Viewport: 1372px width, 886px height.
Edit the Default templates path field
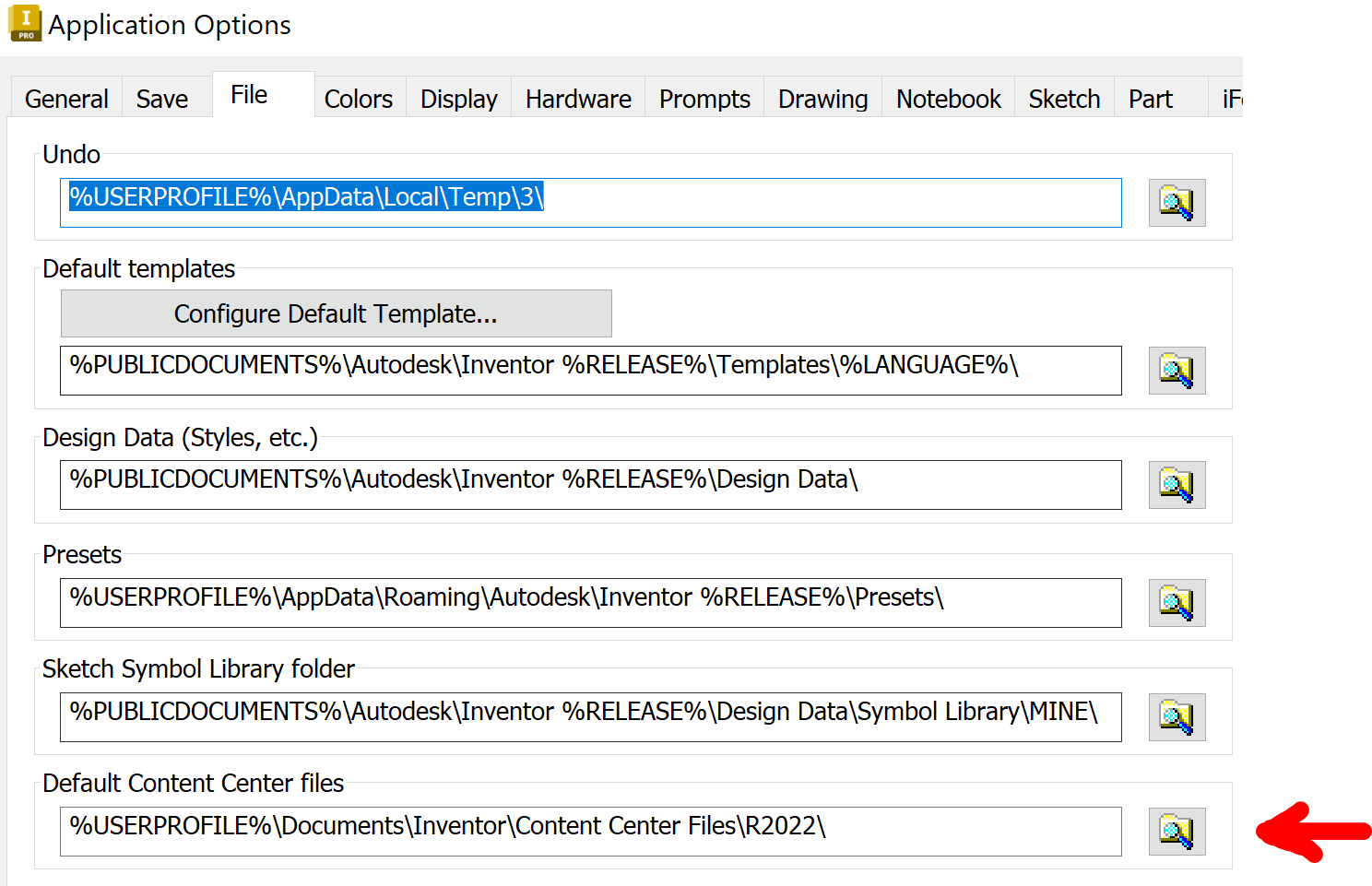tap(591, 371)
